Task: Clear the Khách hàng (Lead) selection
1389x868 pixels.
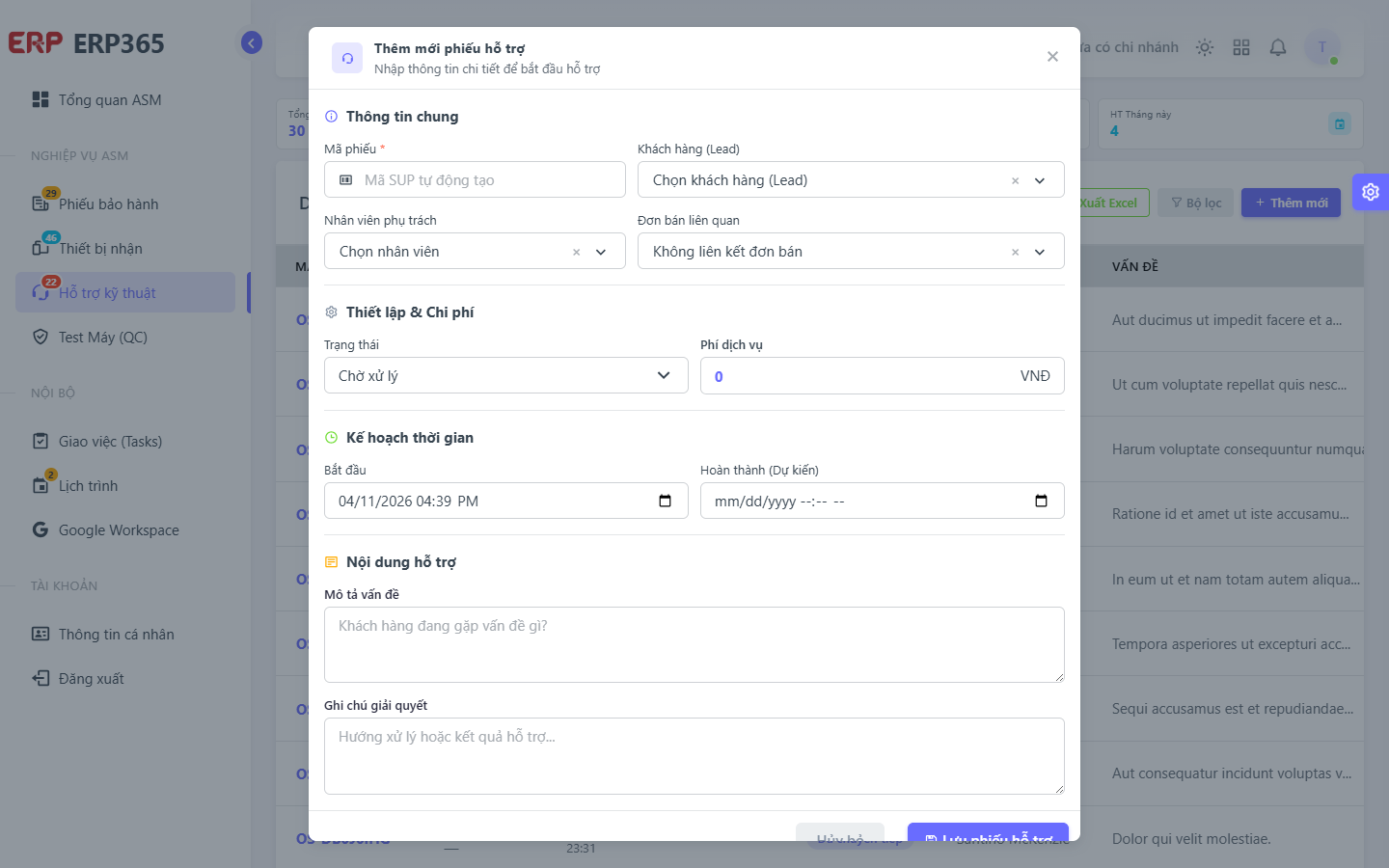Action: click(1015, 180)
